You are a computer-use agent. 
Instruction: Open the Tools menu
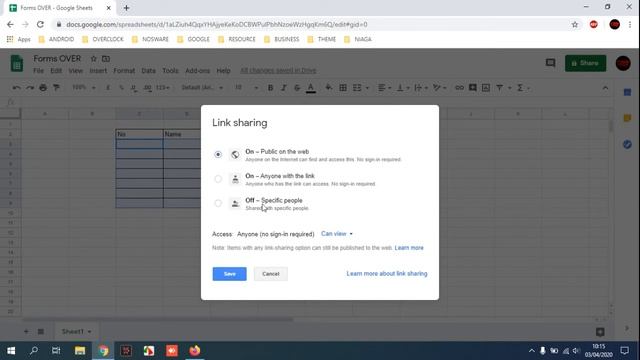[170, 71]
